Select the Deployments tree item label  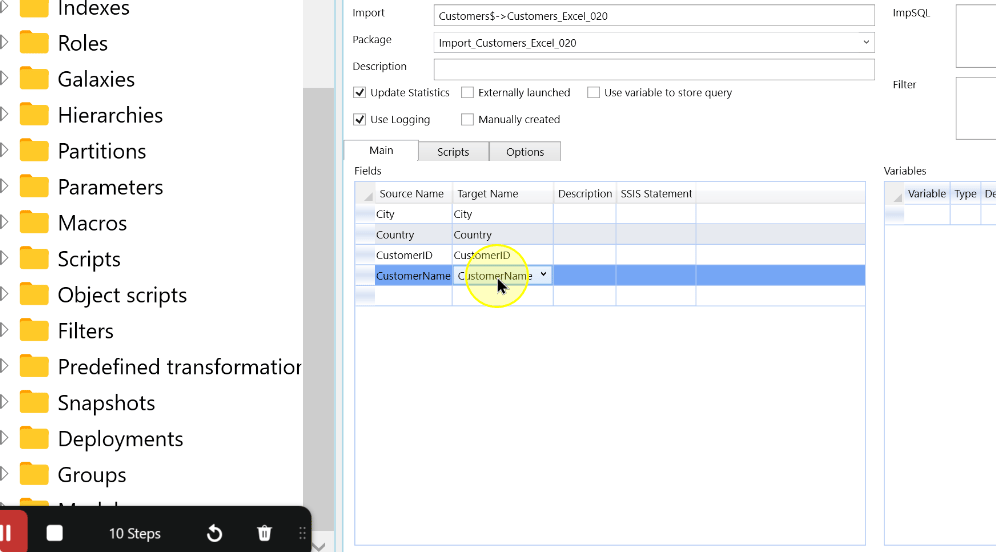point(120,439)
